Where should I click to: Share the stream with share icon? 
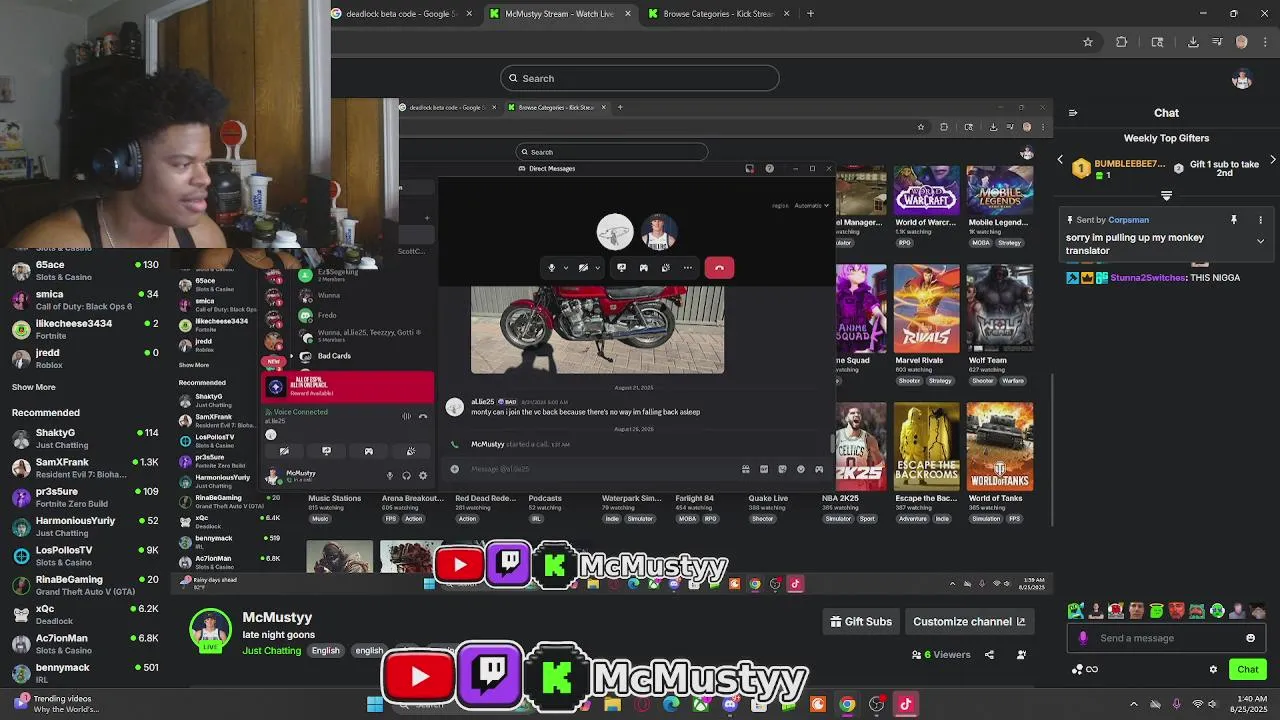[989, 655]
